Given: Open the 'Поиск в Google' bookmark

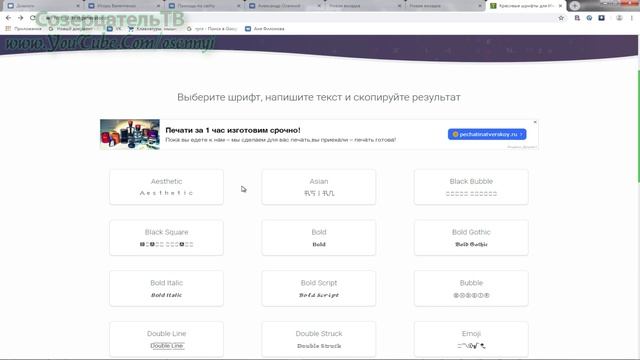Looking at the screenshot, I should [x=211, y=29].
